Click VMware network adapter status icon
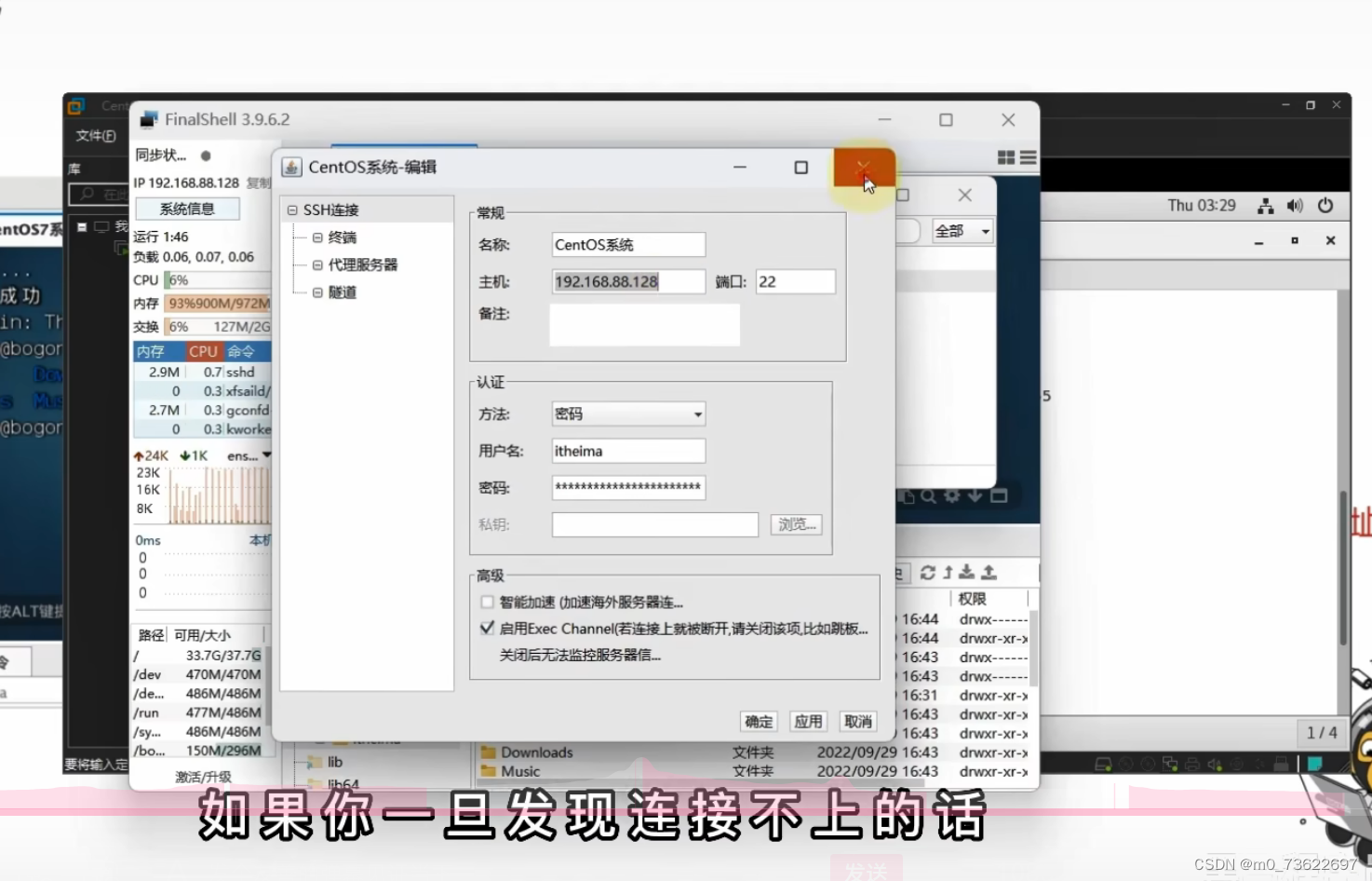1372x881 pixels. click(x=1170, y=765)
